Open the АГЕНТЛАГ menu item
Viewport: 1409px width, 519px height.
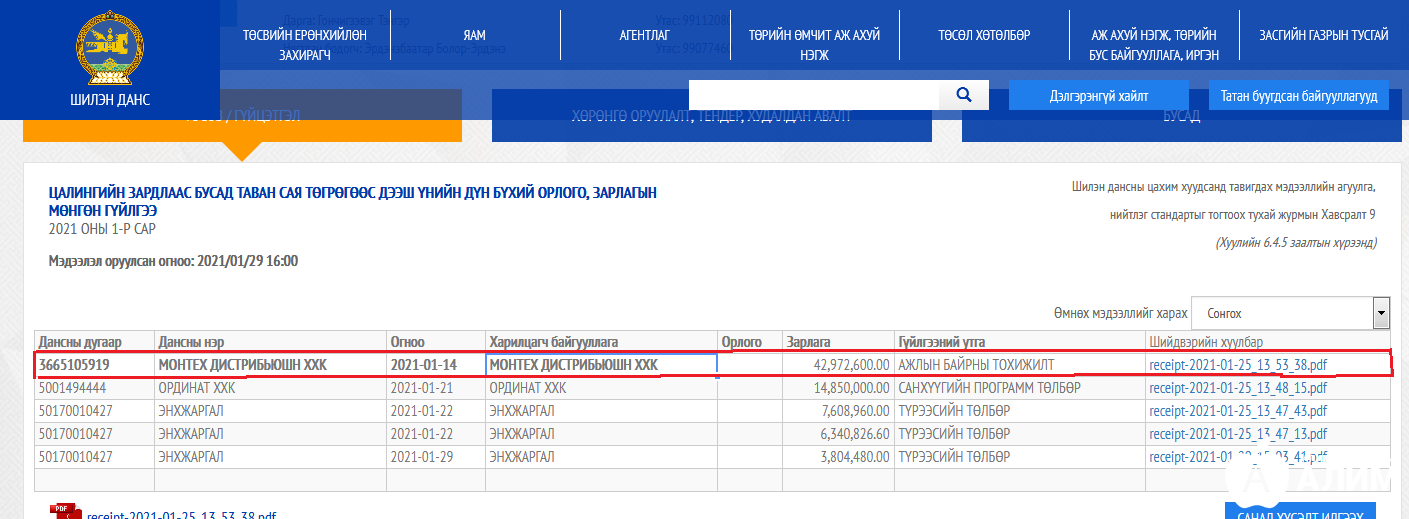coord(645,35)
